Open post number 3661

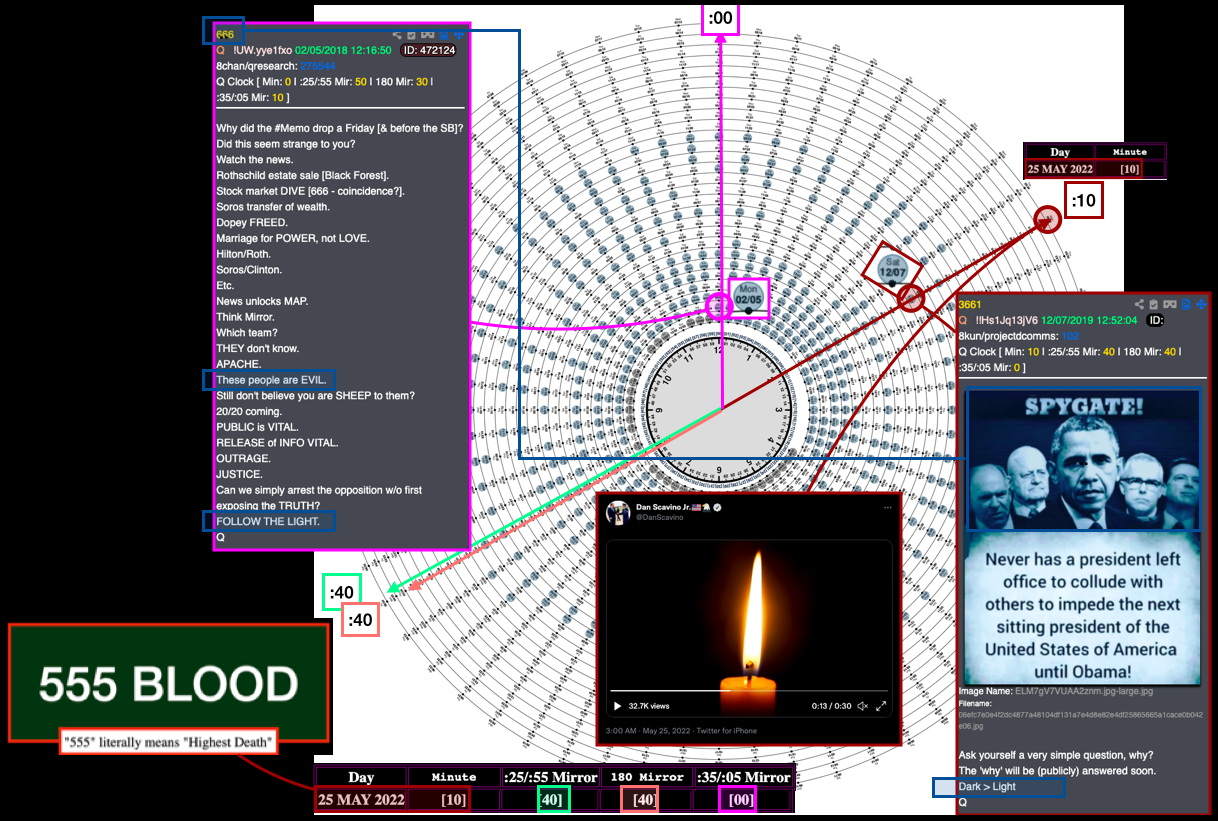click(x=971, y=304)
